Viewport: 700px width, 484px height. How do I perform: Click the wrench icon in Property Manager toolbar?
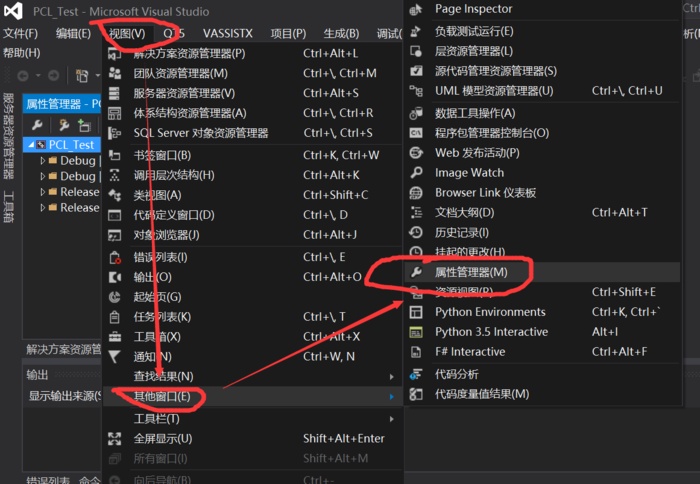(x=37, y=125)
